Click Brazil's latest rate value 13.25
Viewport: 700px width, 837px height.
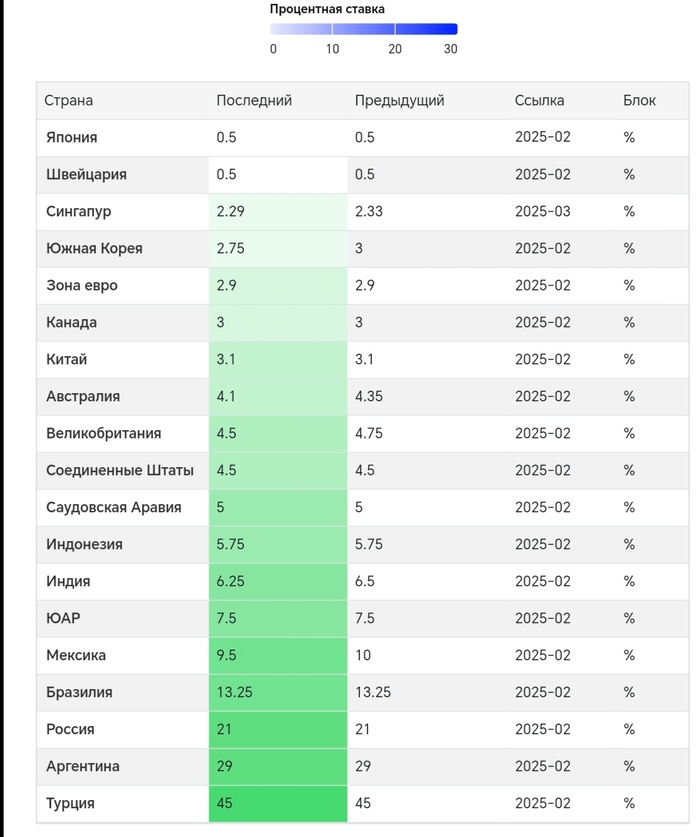click(234, 692)
